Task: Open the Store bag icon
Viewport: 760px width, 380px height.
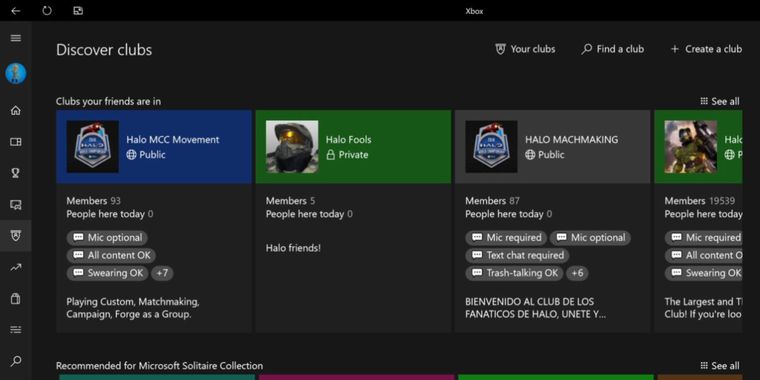Action: (16, 299)
